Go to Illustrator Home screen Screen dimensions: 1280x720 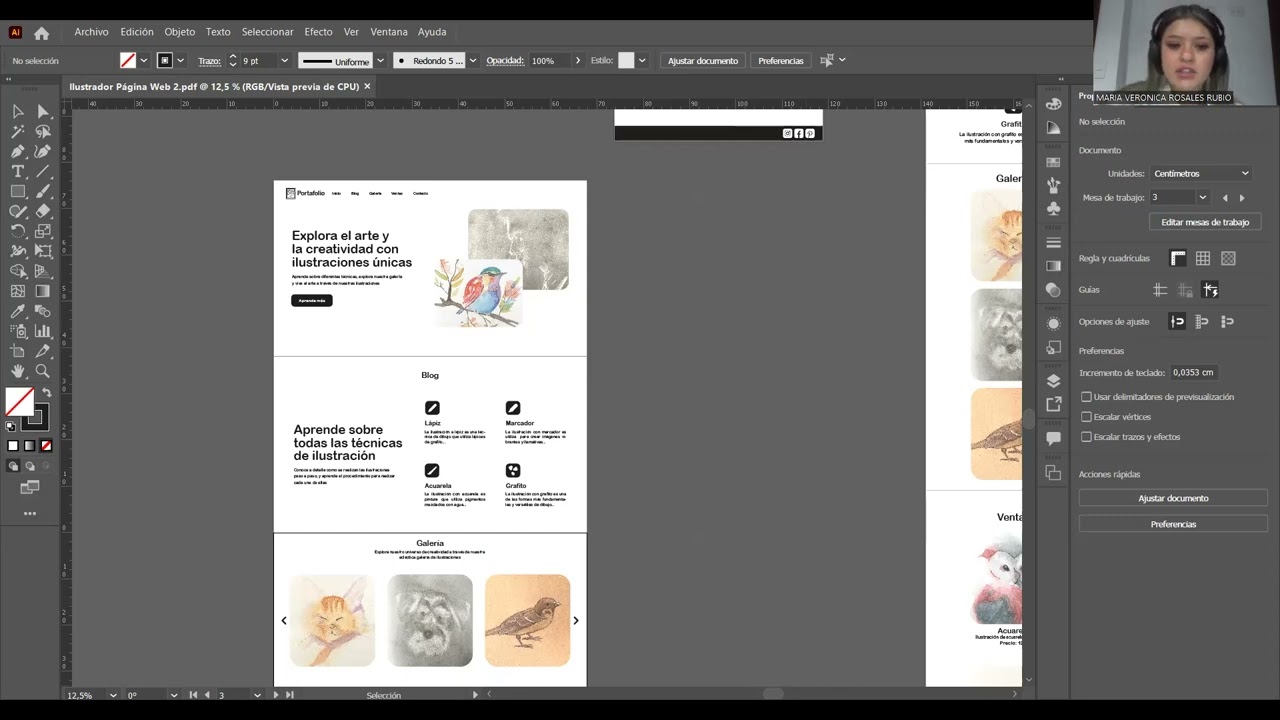coord(41,32)
